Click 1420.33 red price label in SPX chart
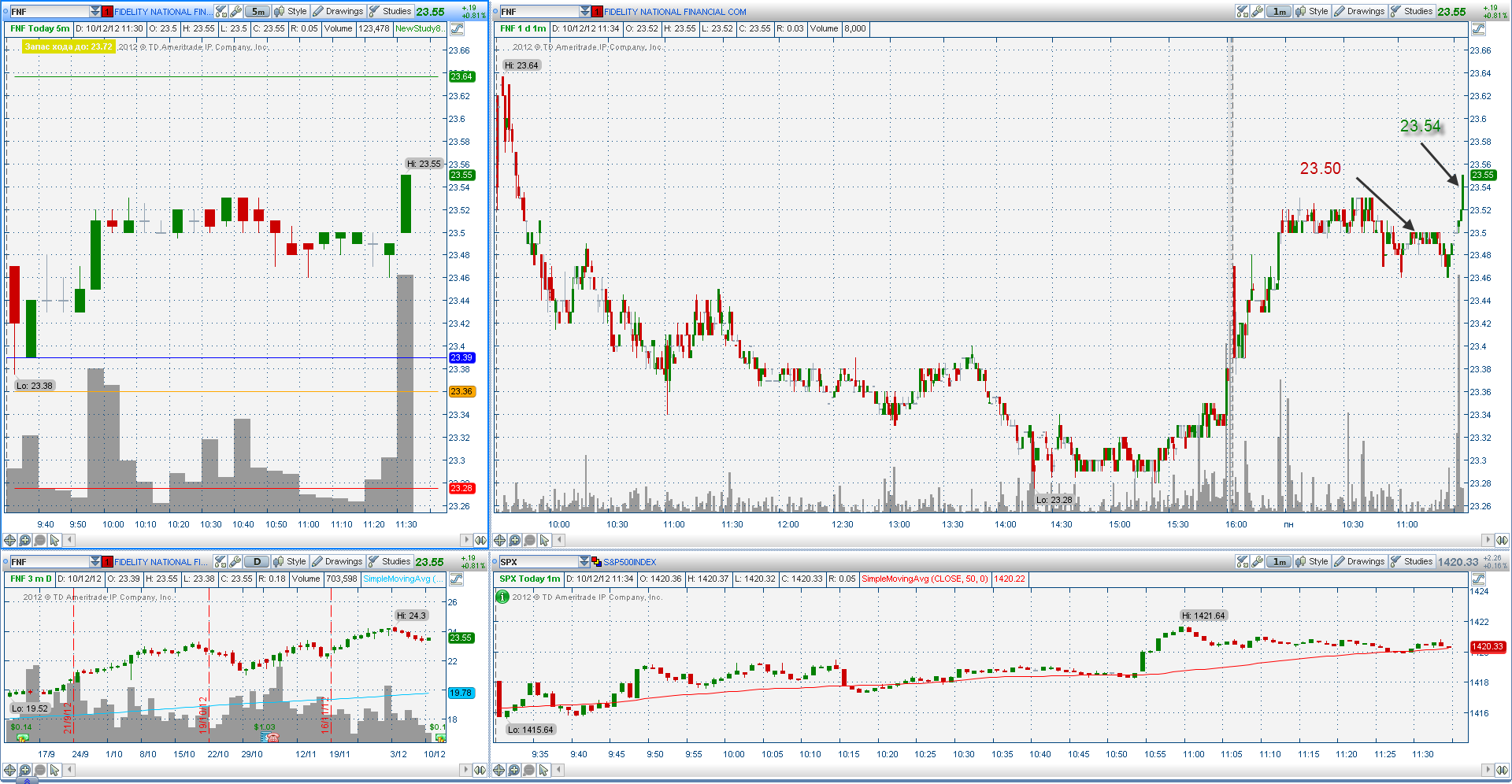This screenshot has height=784, width=1512. [1488, 646]
